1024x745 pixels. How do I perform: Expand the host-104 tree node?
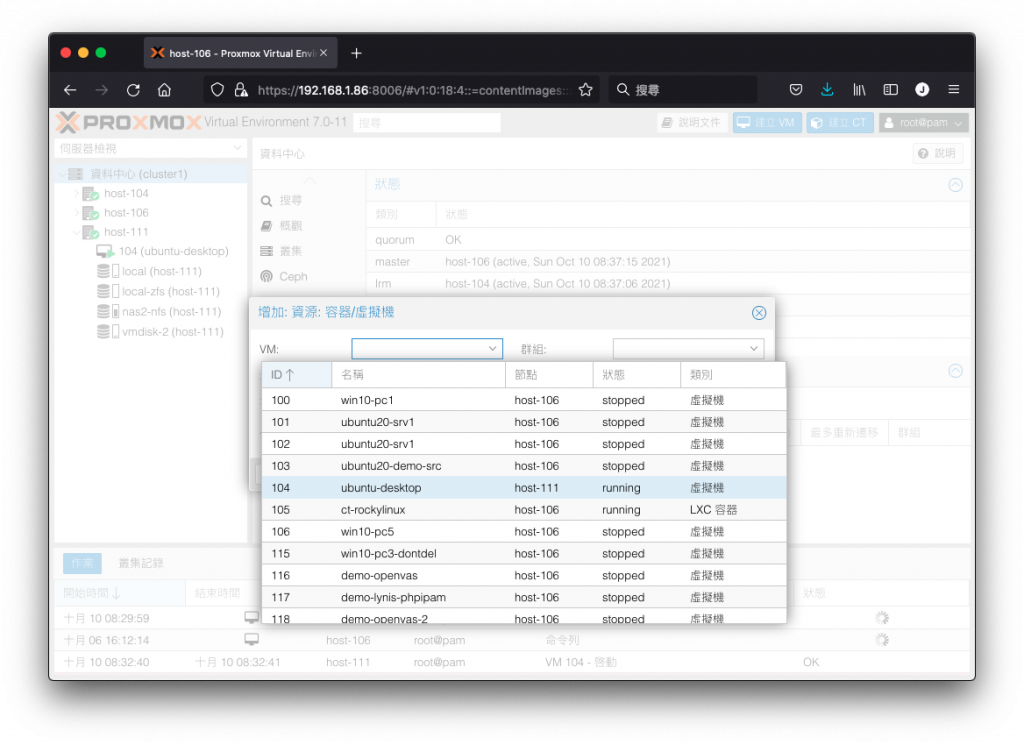[x=76, y=193]
